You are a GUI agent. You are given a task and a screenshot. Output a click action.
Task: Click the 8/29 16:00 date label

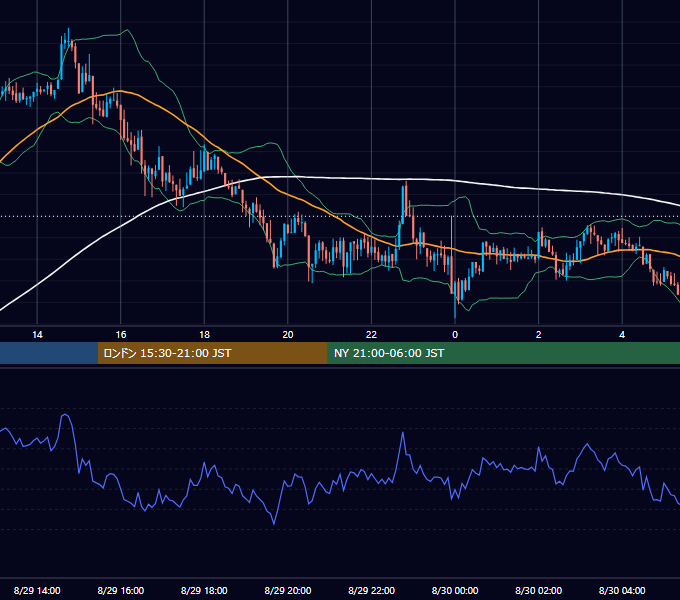121,590
